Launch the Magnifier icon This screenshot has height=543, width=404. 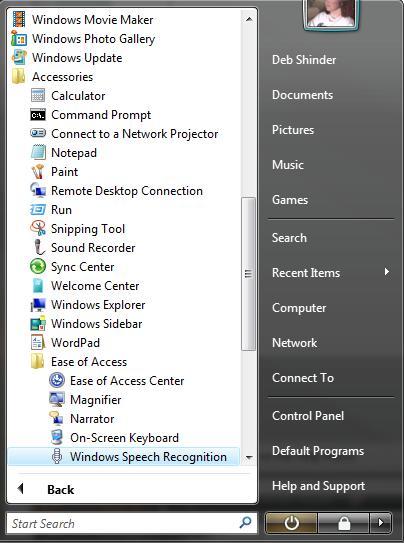[57, 399]
